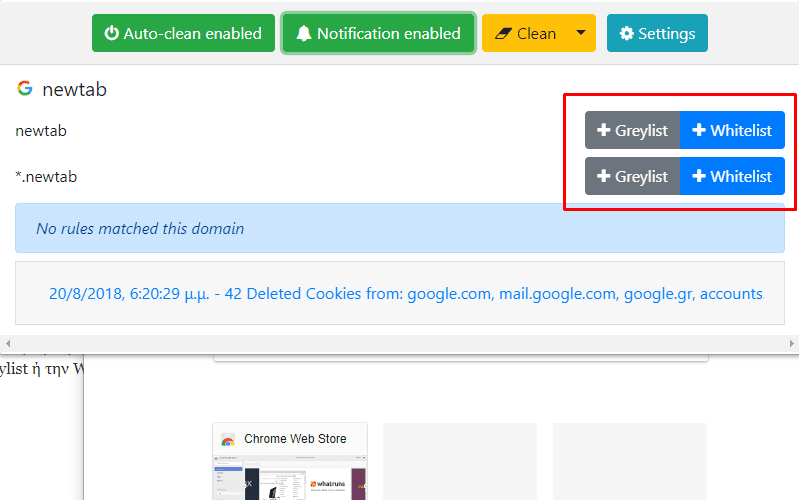Viewport: 799px width, 500px height.
Task: Add newtab to Greylist
Action: point(632,130)
